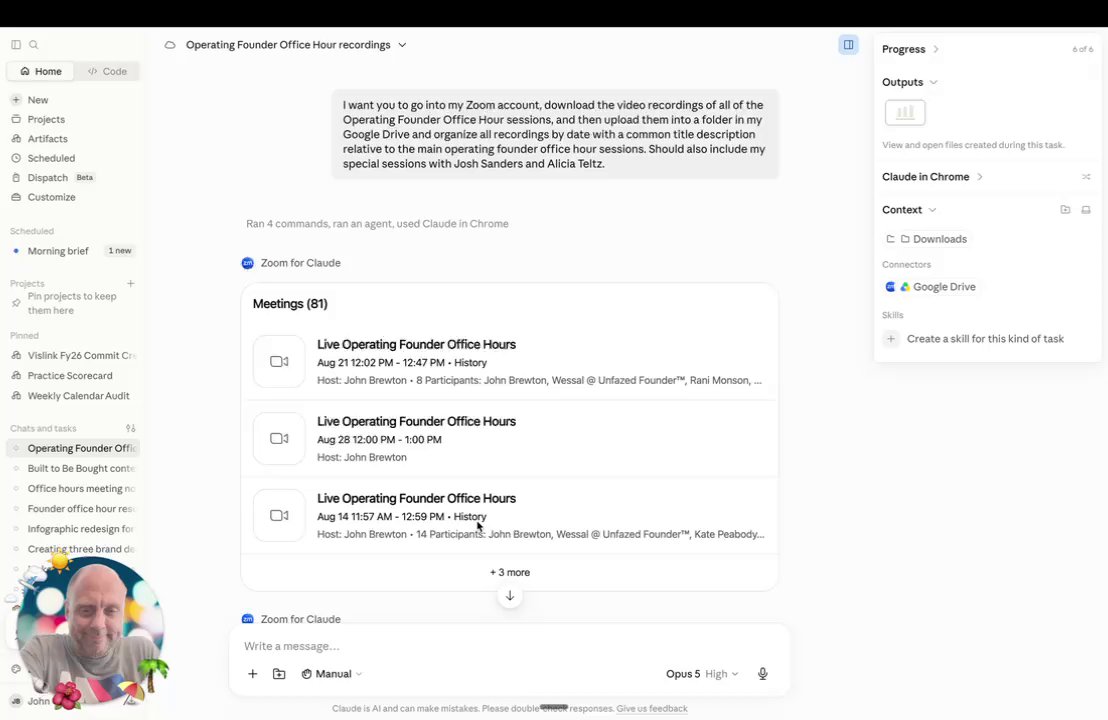This screenshot has width=1108, height=720.
Task: Open the Aug 28 Office Hours meeting
Action: coord(509,439)
